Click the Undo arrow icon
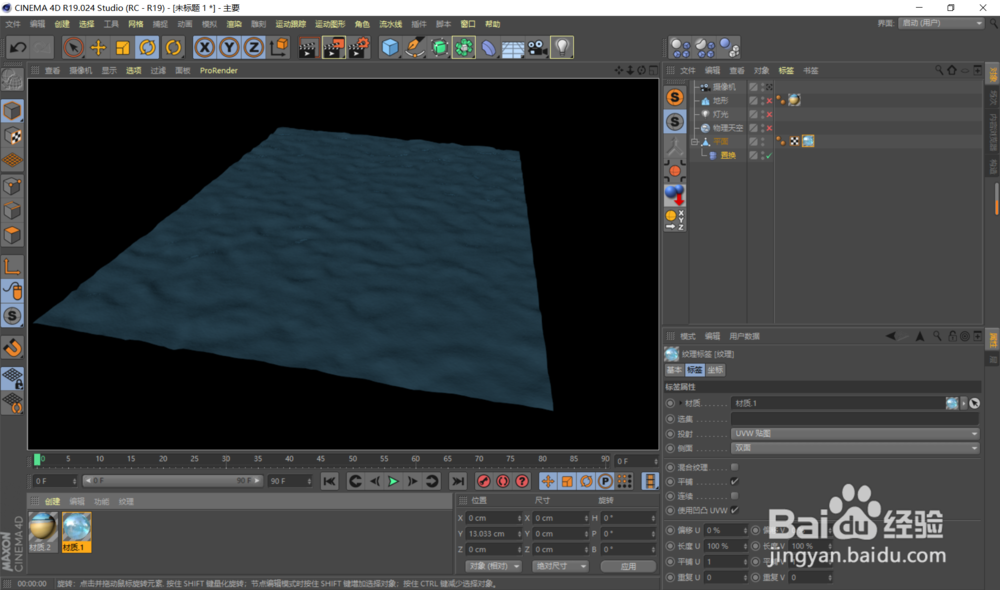Viewport: 1000px width, 590px height. (x=18, y=47)
